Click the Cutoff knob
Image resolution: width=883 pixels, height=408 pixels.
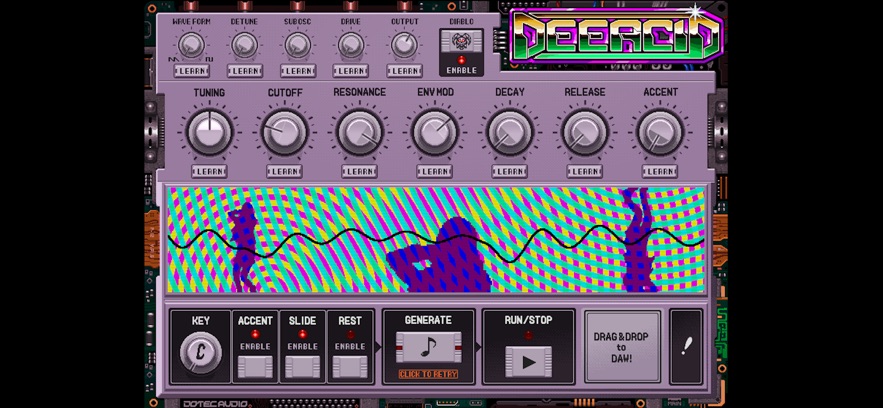[284, 132]
